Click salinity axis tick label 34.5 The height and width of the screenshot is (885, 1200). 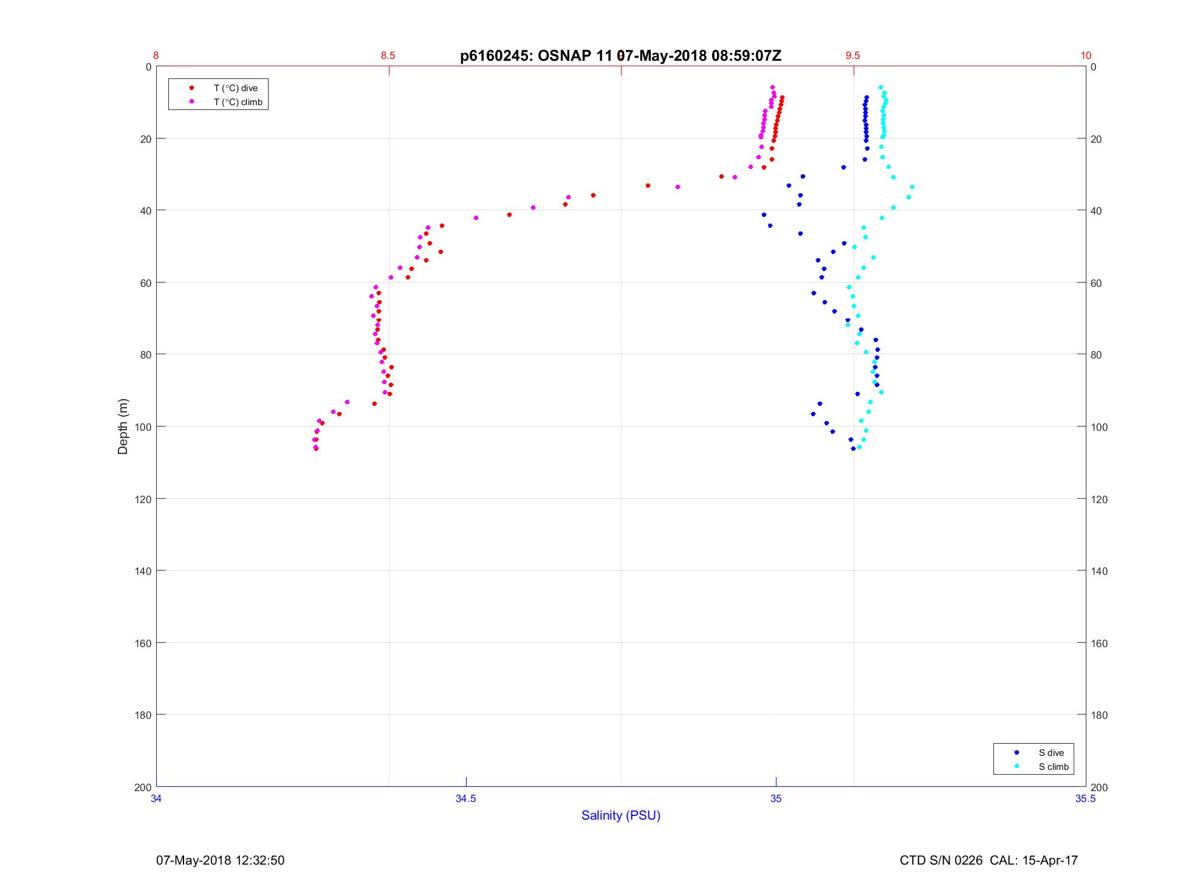coord(466,798)
